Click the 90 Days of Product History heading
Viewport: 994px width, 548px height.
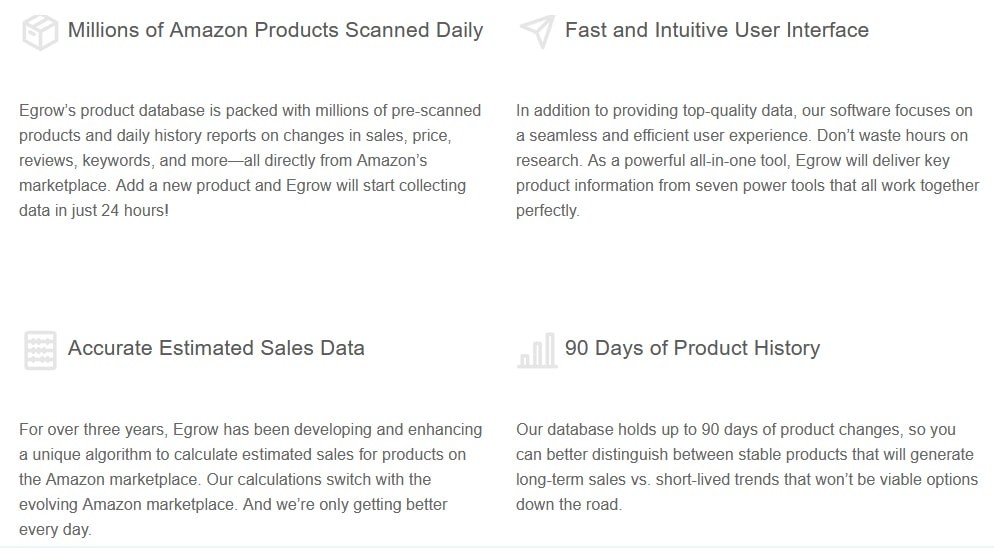692,348
